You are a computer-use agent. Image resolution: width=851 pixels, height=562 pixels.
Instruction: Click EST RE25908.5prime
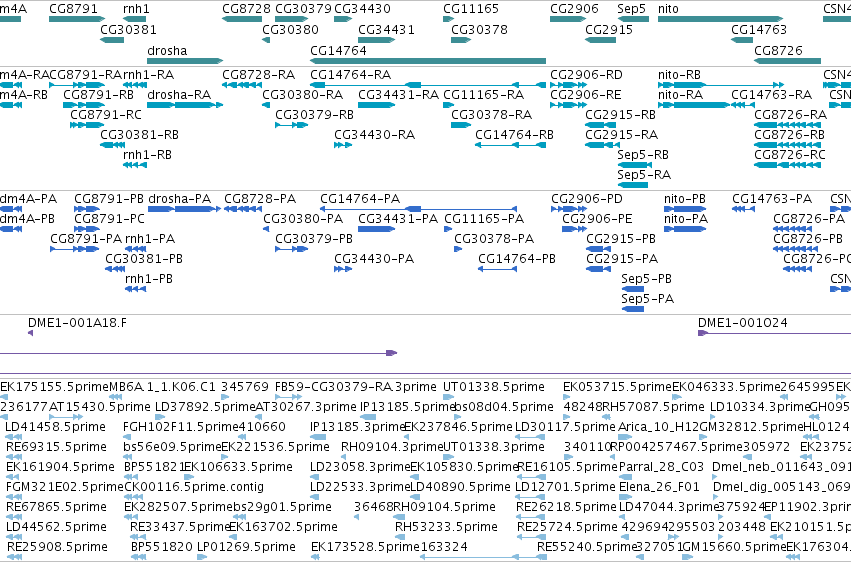(57, 547)
